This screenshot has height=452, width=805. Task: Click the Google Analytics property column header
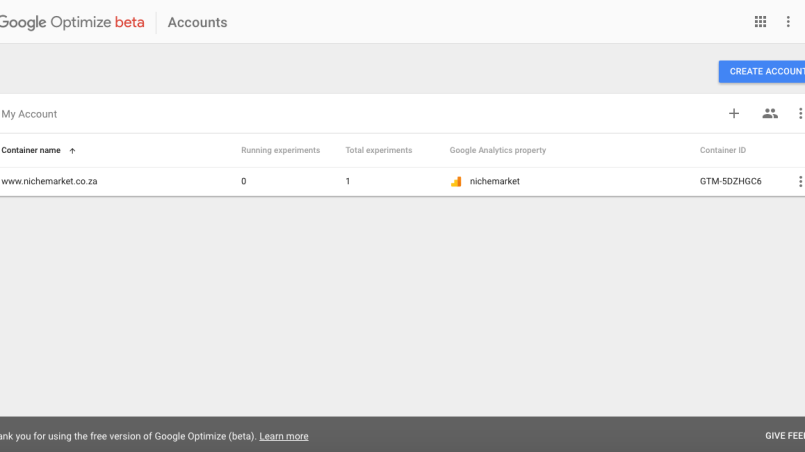tap(497, 151)
